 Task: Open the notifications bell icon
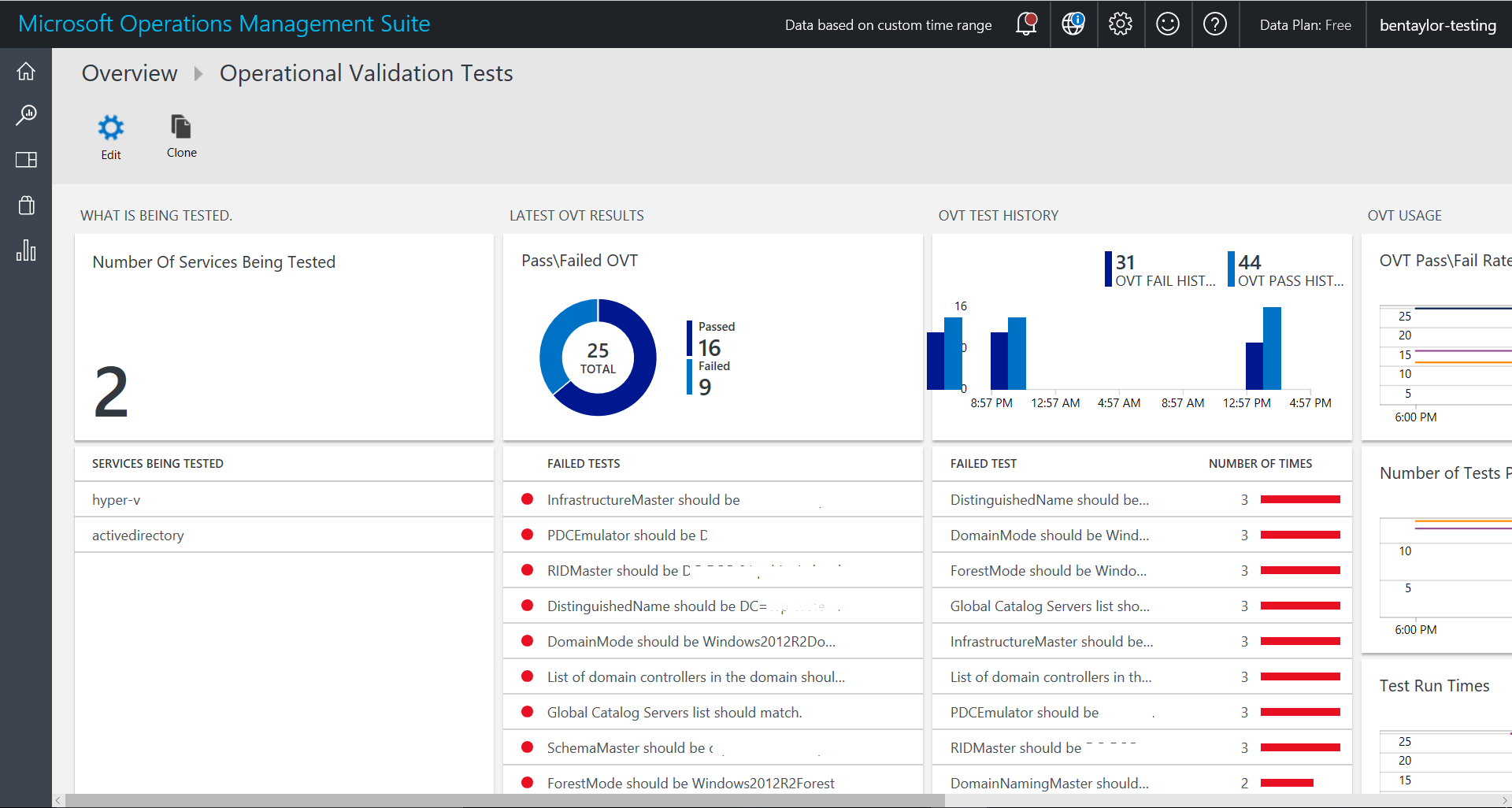pyautogui.click(x=1026, y=24)
